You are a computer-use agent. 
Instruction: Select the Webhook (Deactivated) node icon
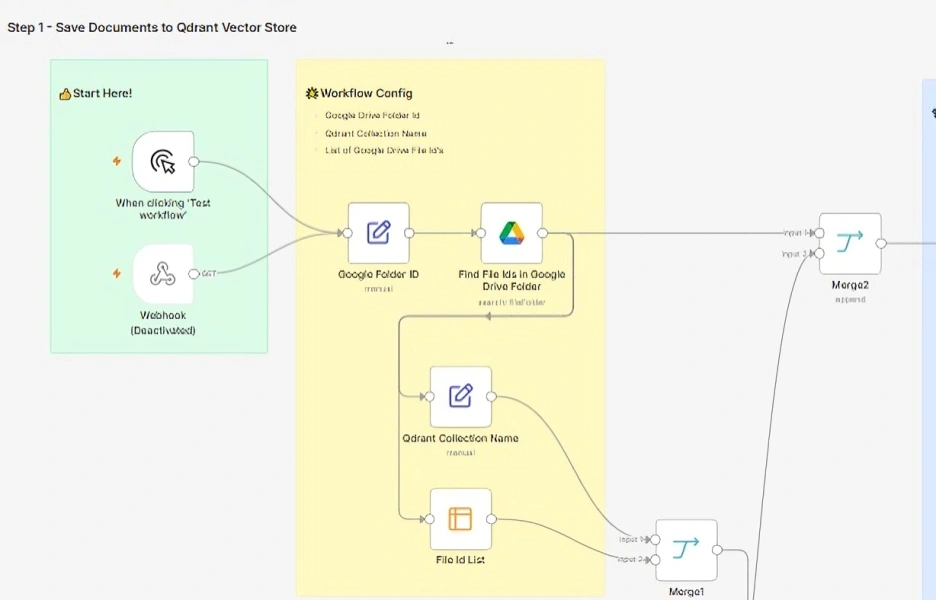click(163, 274)
